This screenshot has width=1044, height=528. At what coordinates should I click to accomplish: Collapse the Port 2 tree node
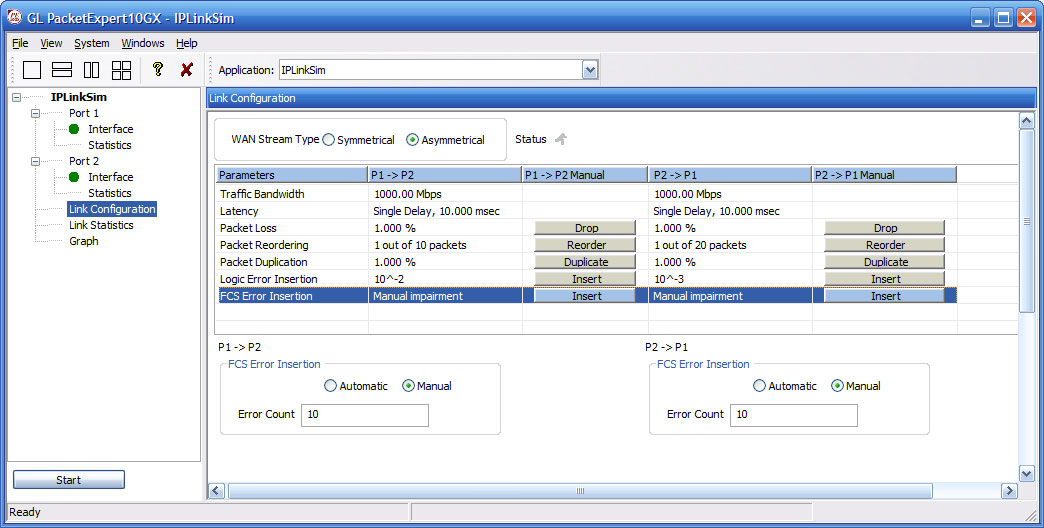click(x=35, y=161)
